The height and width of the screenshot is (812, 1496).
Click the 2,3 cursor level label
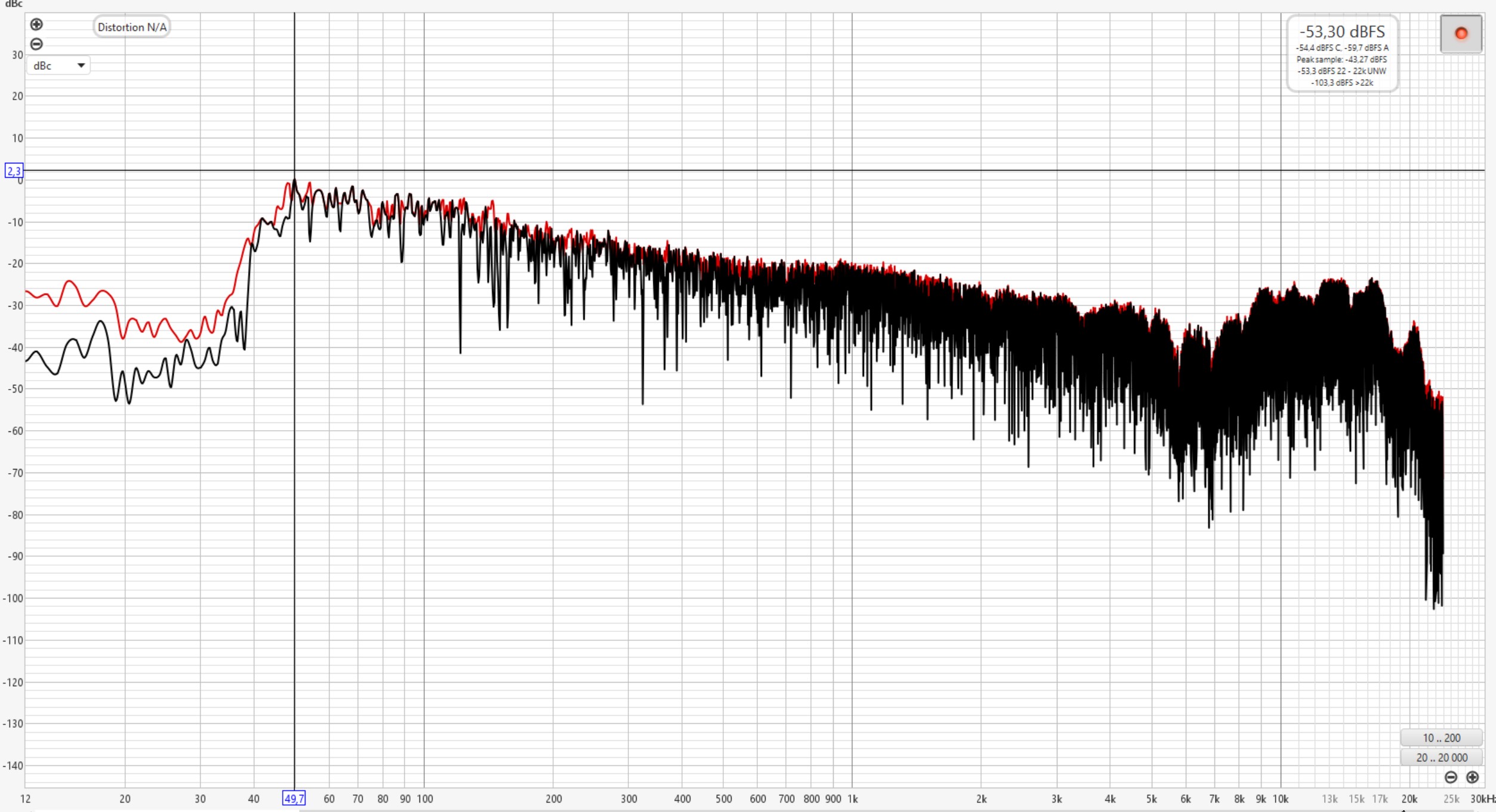tap(13, 171)
